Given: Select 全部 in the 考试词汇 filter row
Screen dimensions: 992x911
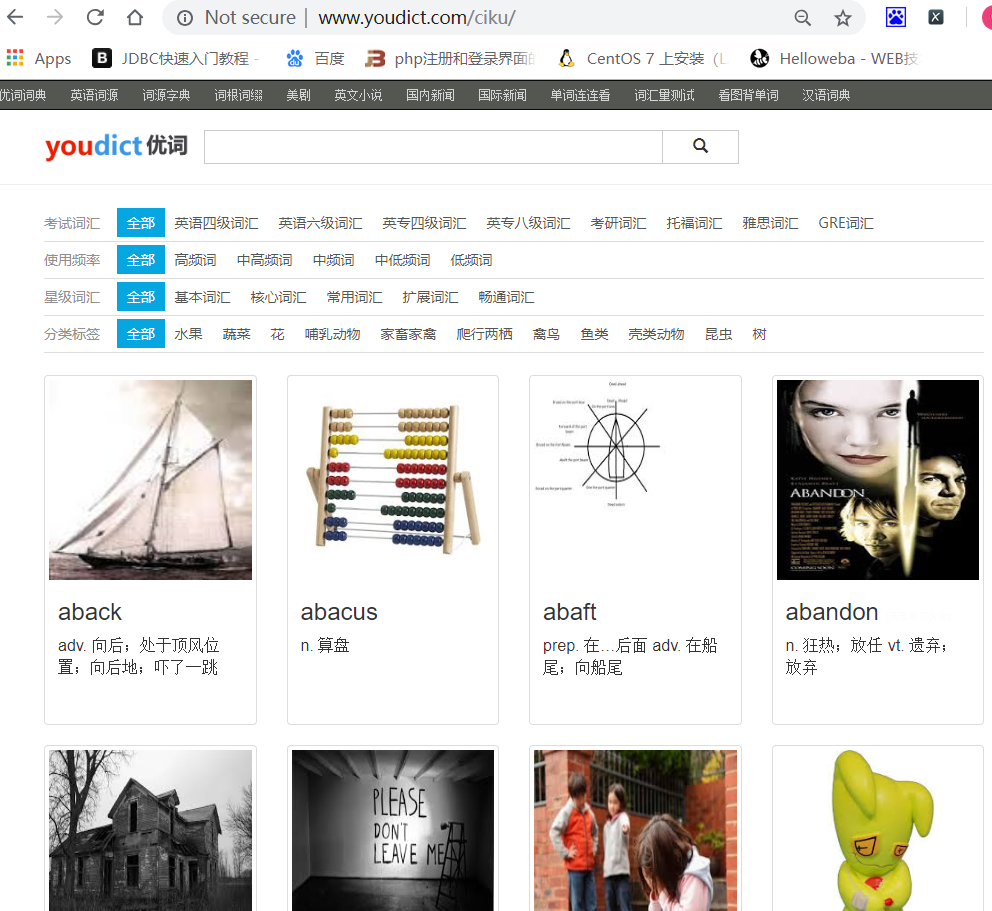Looking at the screenshot, I should click(140, 223).
